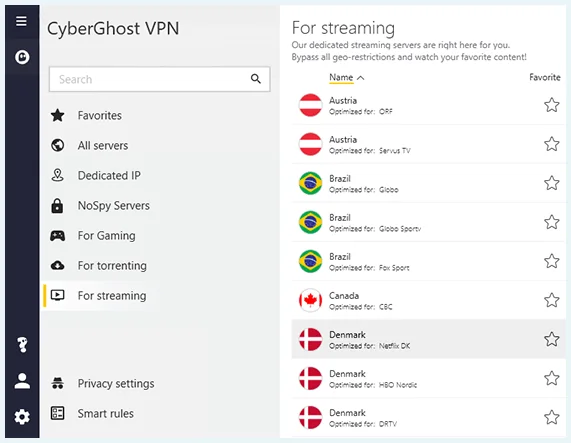Select Brazil server optimized for Fox Sport
Image resolution: width=571 pixels, height=443 pixels.
pyautogui.click(x=428, y=261)
